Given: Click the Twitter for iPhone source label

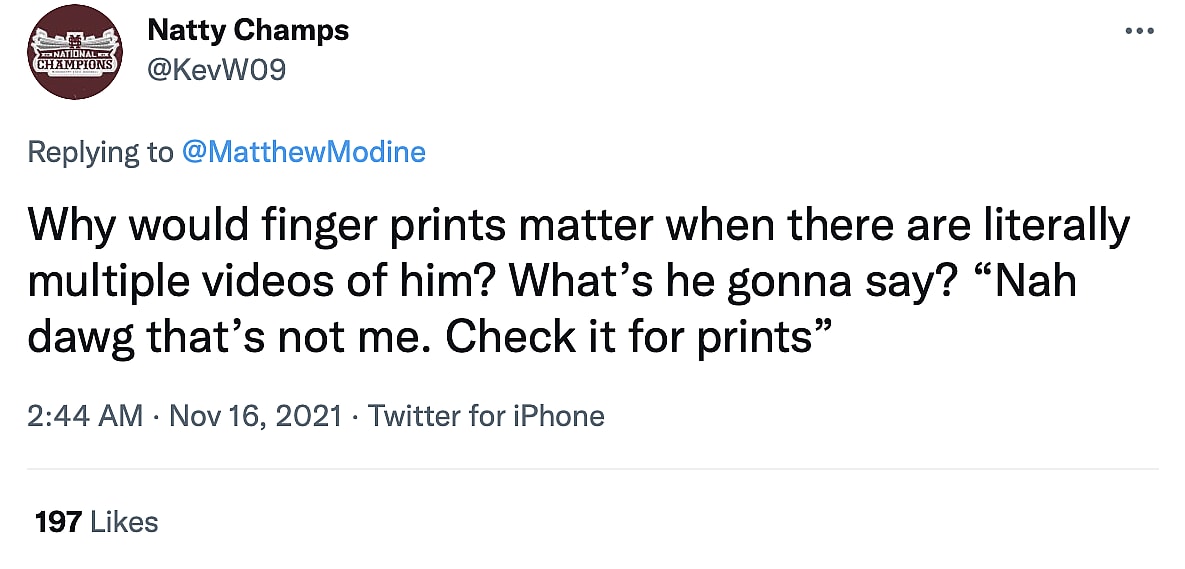Looking at the screenshot, I should coord(486,416).
